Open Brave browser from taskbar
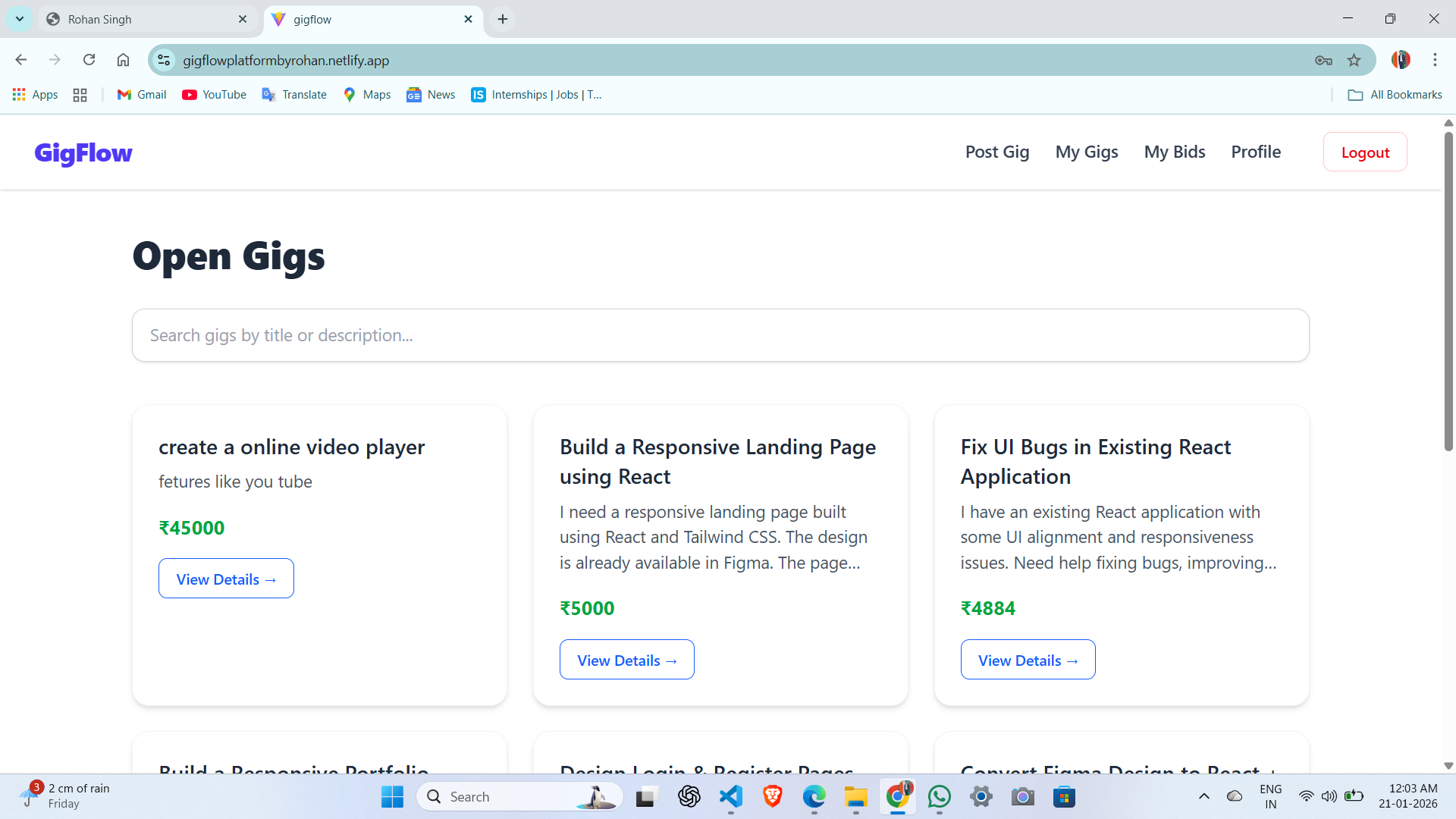Screen dimensions: 1456x819 coord(772,796)
